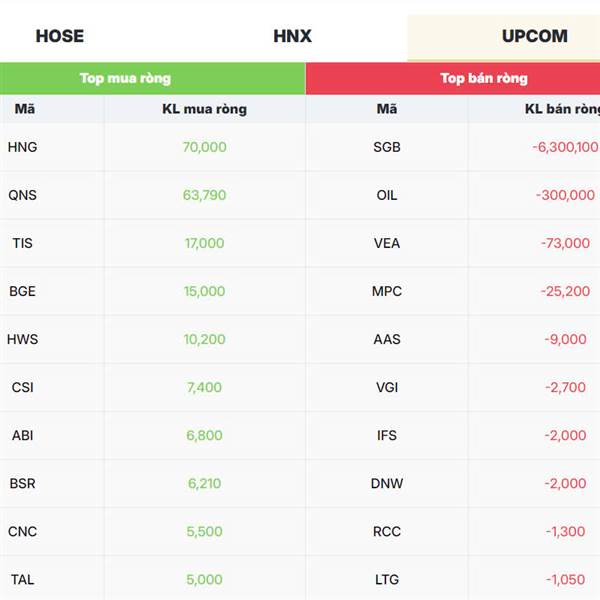This screenshot has width=600, height=600.
Task: Click the -300,000 net sell volume
Action: pyautogui.click(x=565, y=195)
